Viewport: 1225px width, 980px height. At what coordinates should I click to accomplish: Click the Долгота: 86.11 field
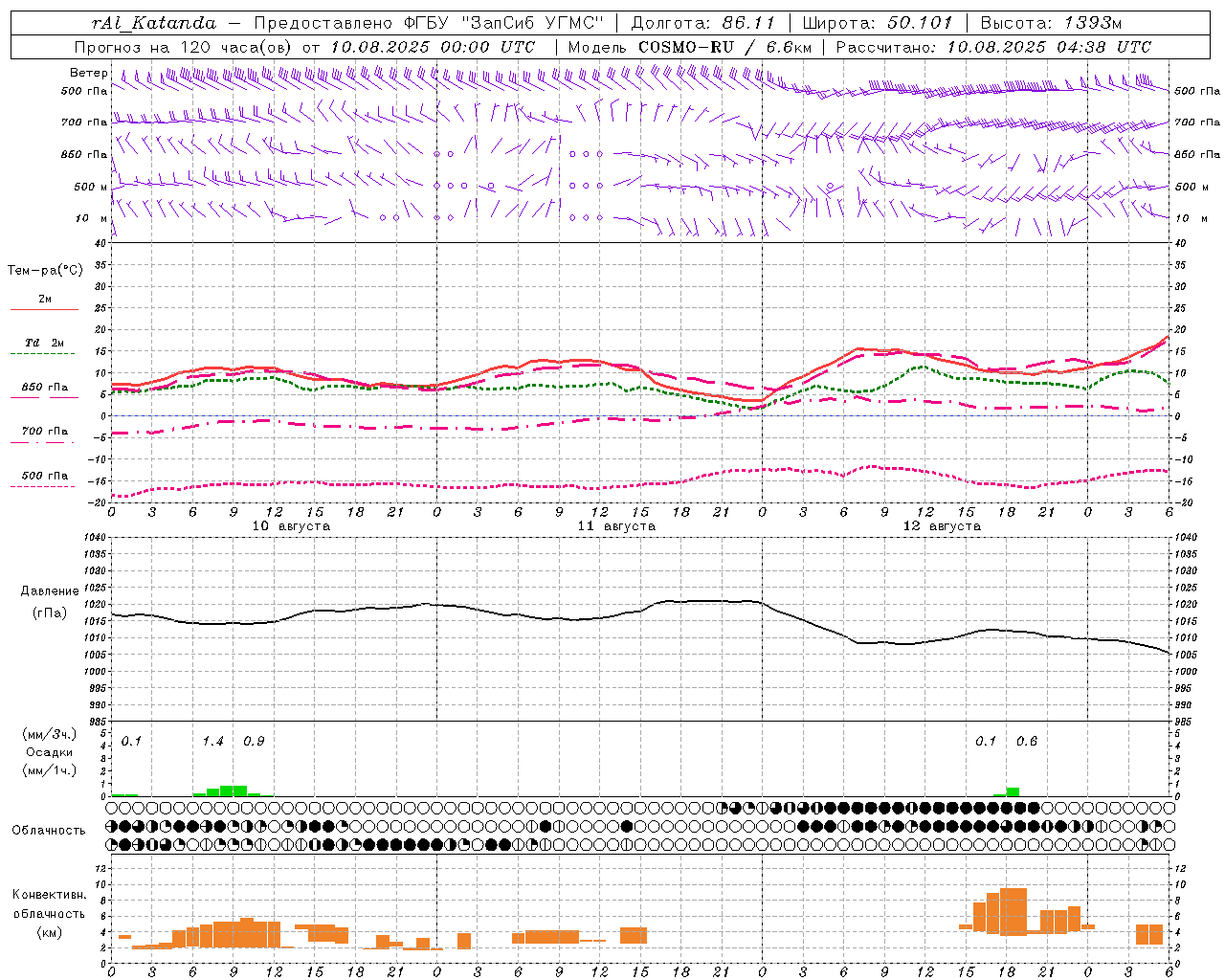702,23
